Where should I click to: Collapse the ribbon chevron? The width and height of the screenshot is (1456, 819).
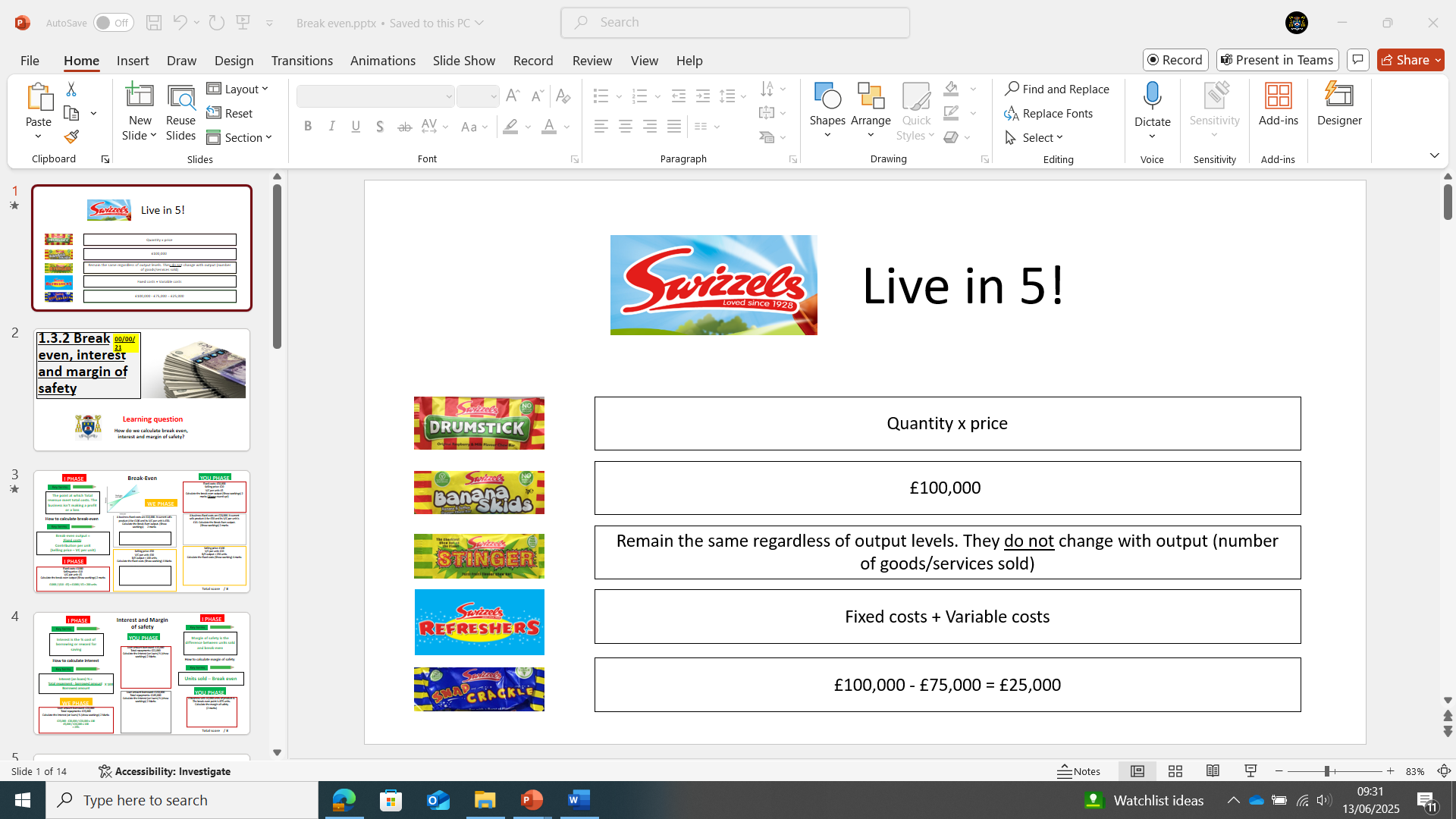pos(1434,155)
